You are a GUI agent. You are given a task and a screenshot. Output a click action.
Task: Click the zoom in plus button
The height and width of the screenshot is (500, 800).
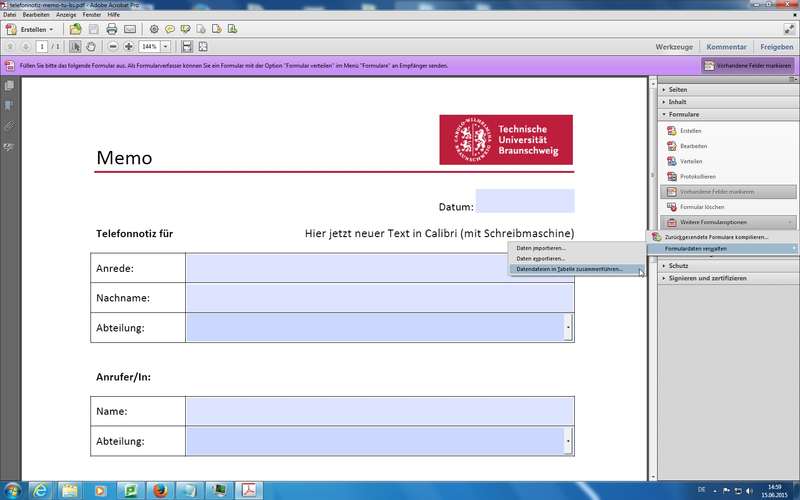click(128, 47)
